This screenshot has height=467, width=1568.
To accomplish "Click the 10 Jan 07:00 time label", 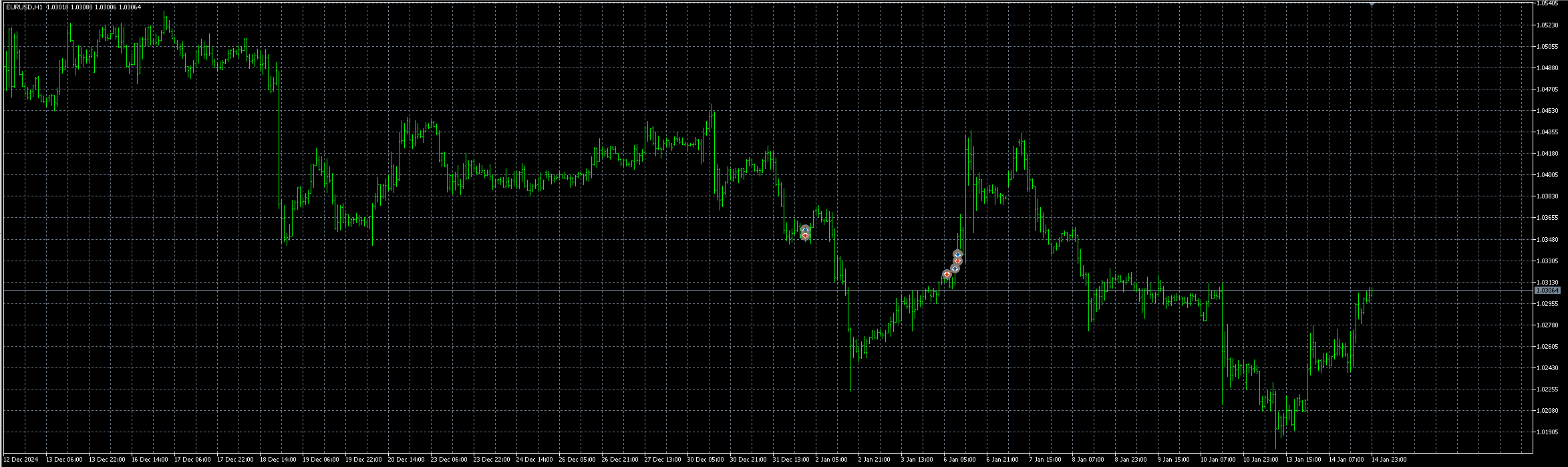I will (x=1219, y=460).
